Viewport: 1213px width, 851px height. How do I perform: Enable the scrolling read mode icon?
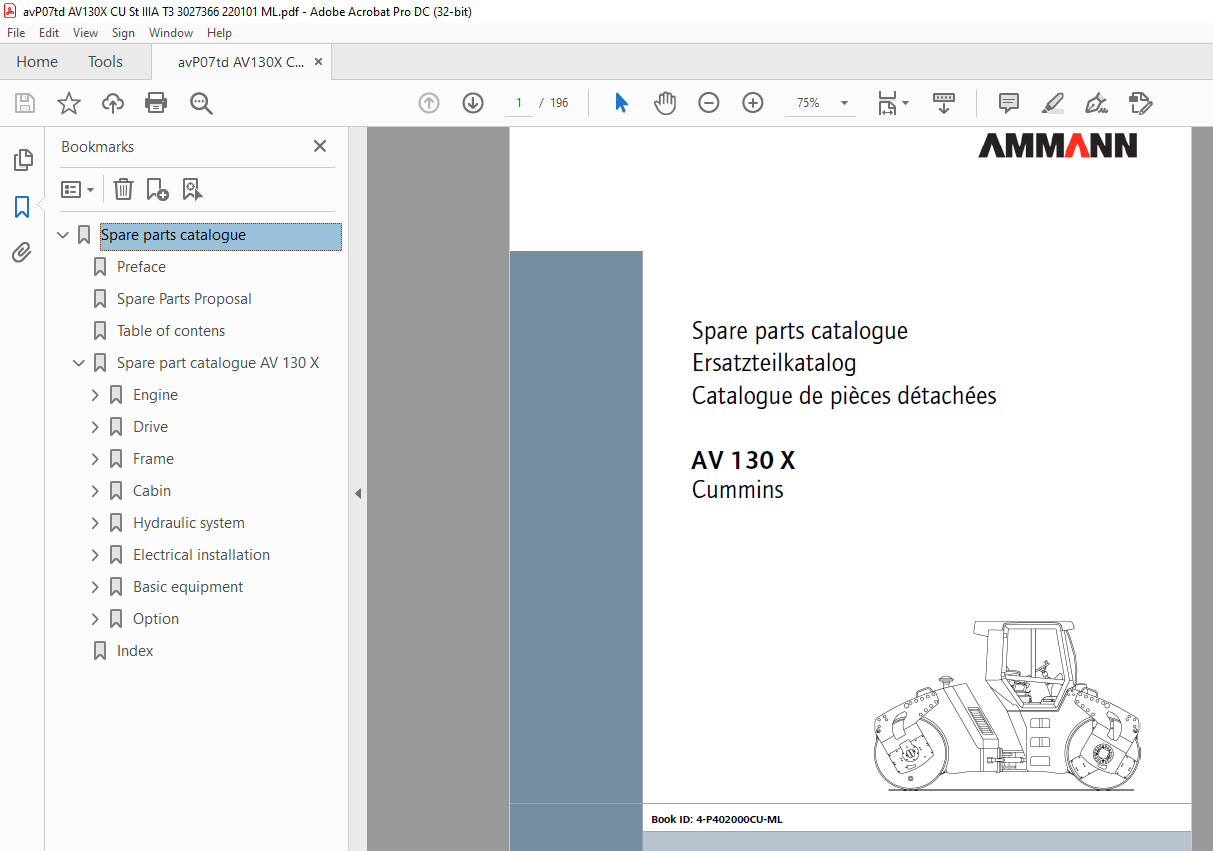(x=944, y=103)
